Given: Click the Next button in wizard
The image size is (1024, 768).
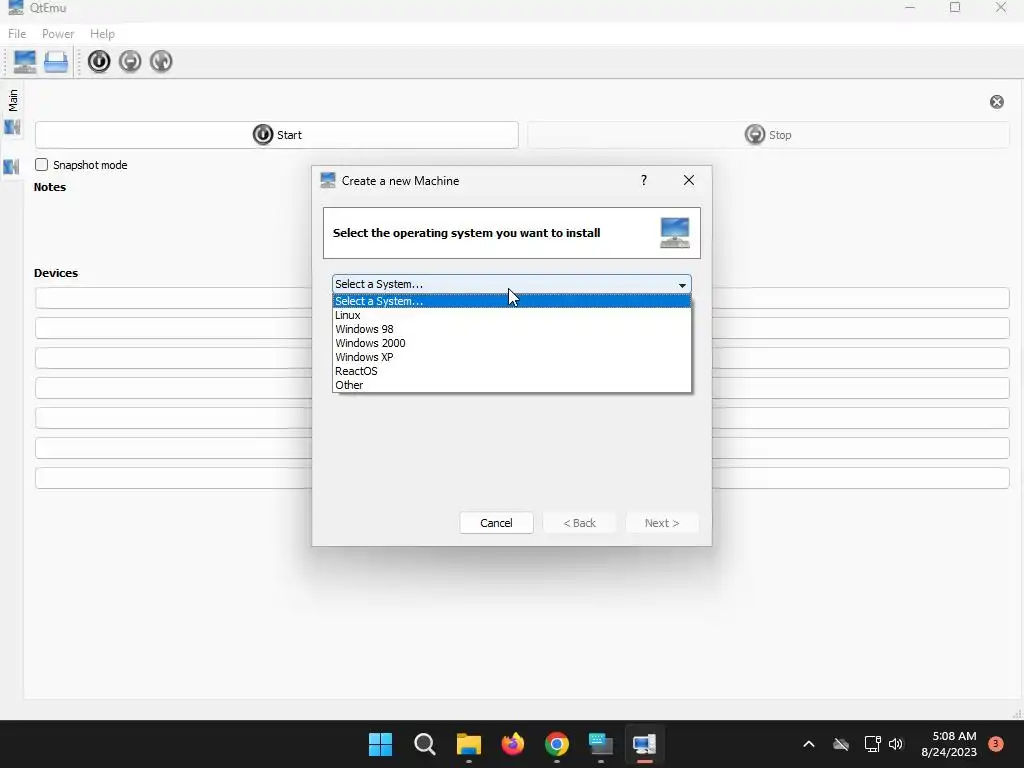Looking at the screenshot, I should coord(662,522).
